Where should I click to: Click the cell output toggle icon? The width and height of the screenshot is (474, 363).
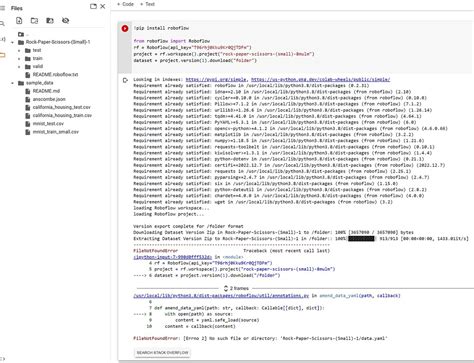point(125,80)
